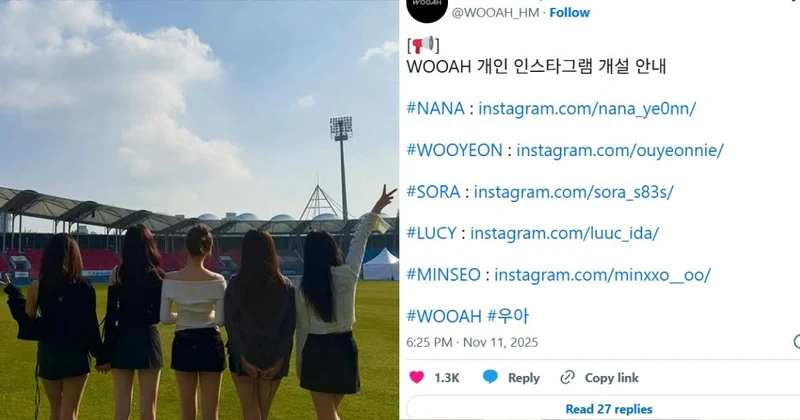The height and width of the screenshot is (420, 800).
Task: Open the #우아 hashtag
Action: pyautogui.click(x=508, y=316)
